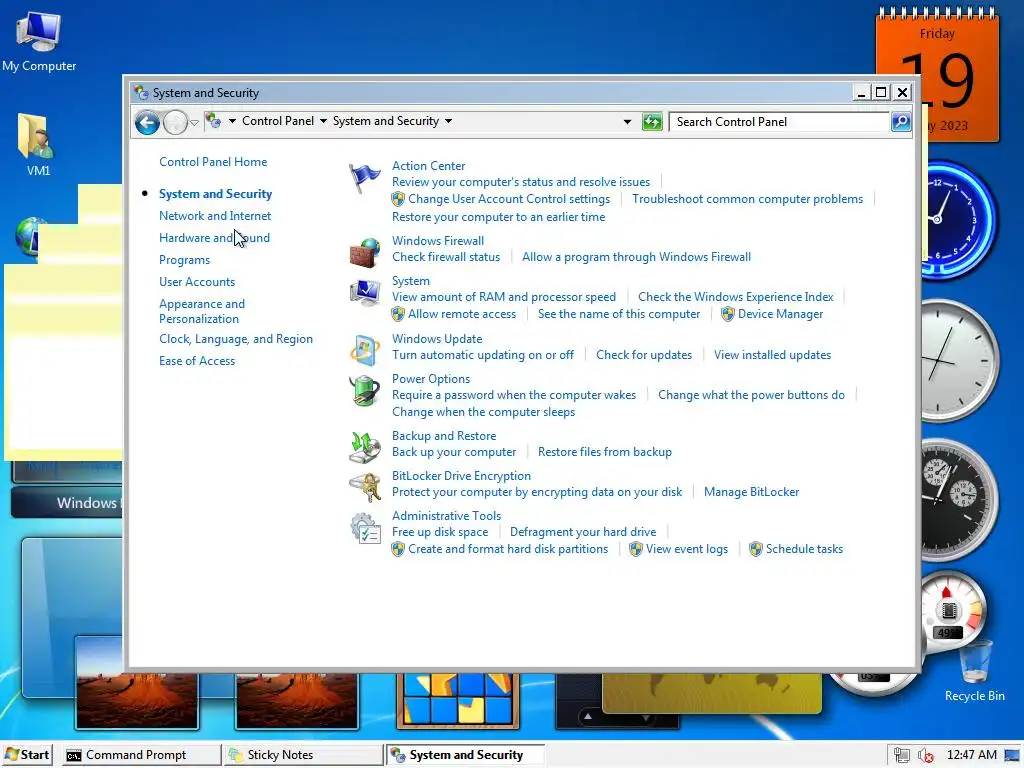Click the Allow remote access link
Screen dimensions: 1024x768
click(462, 314)
